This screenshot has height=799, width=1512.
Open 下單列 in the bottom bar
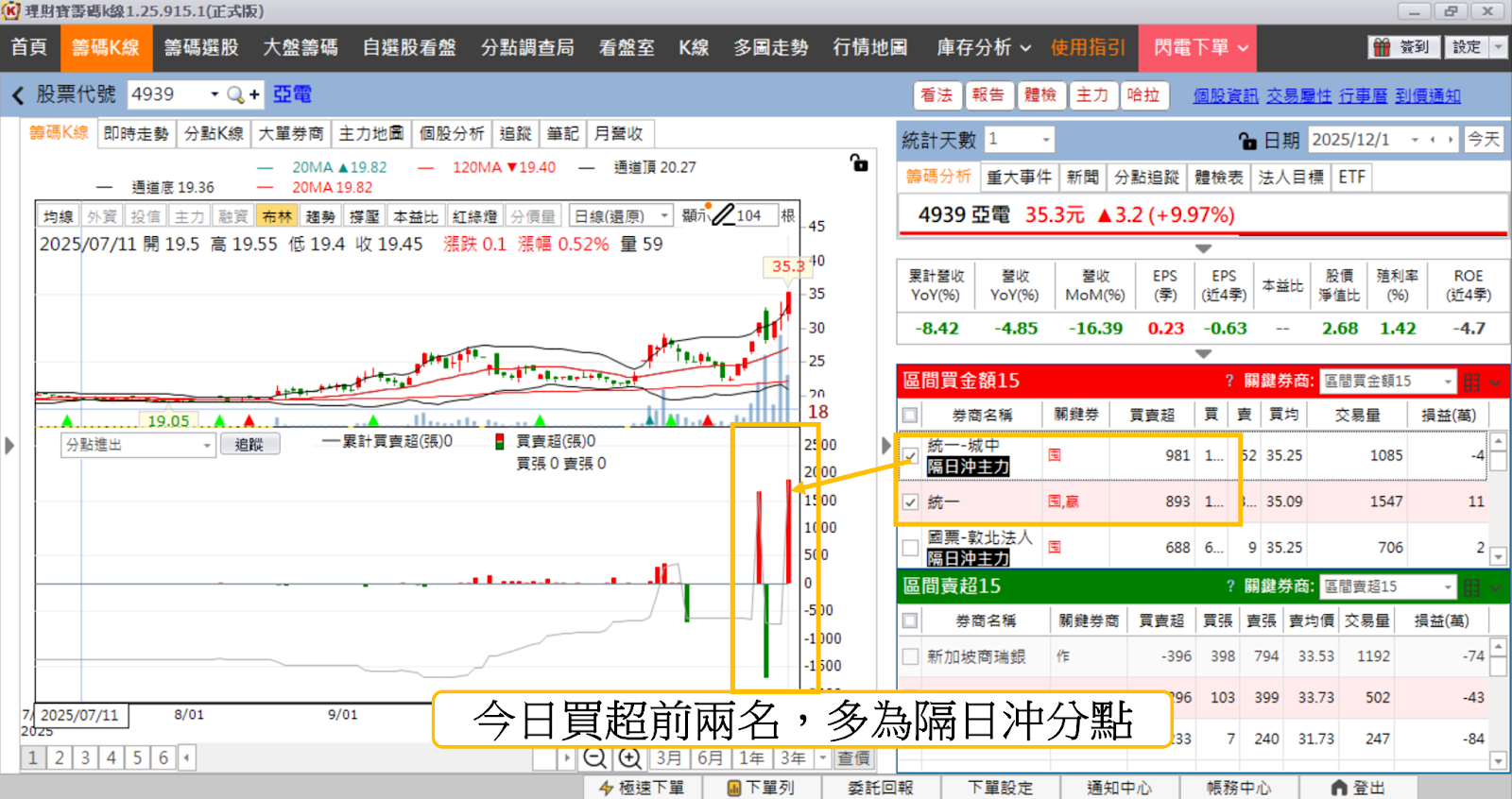[762, 787]
